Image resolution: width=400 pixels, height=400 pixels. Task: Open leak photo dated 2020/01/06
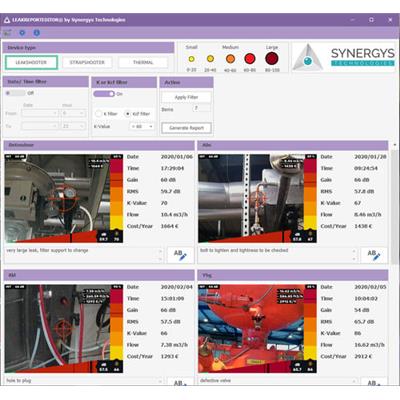pyautogui.click(x=64, y=198)
